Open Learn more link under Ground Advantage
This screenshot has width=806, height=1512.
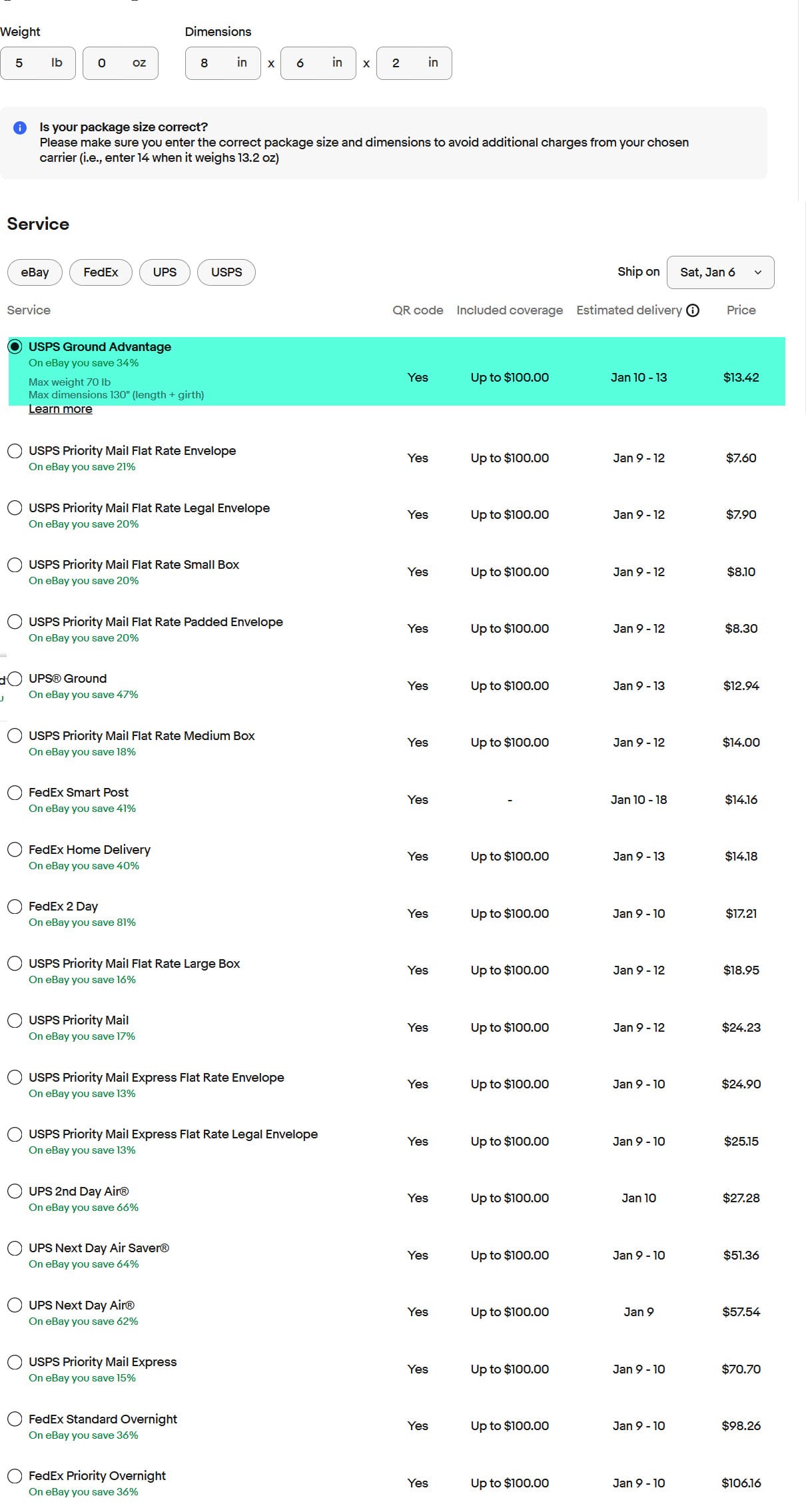pyautogui.click(x=61, y=409)
